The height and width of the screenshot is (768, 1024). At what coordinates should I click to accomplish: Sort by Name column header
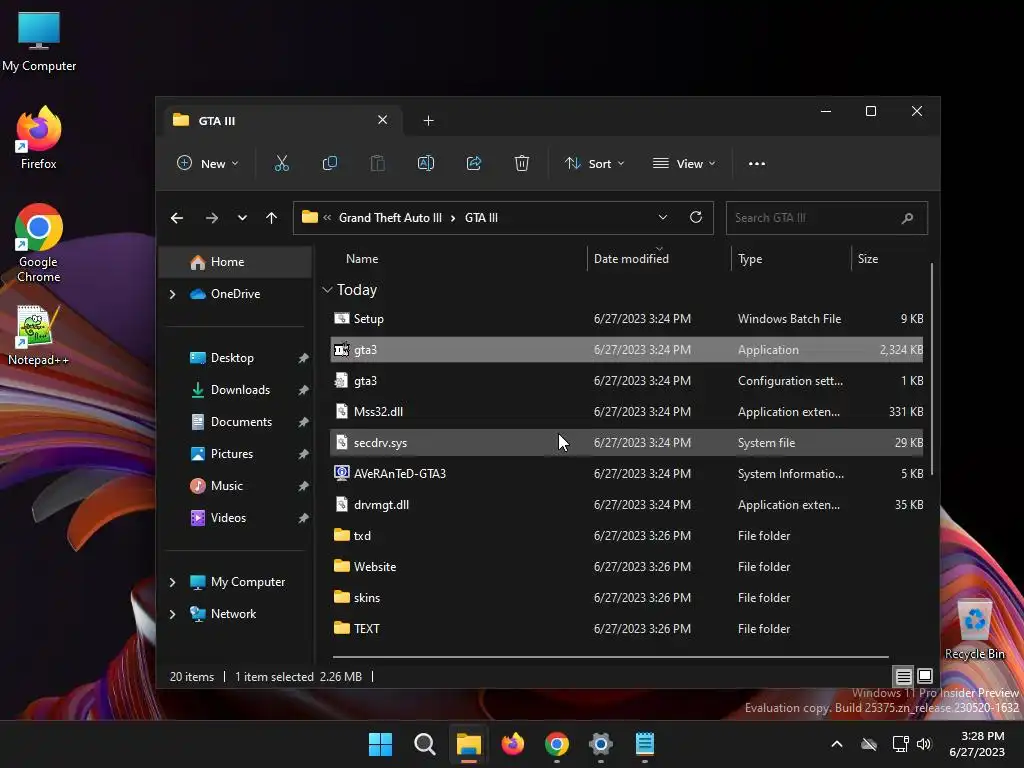click(362, 259)
